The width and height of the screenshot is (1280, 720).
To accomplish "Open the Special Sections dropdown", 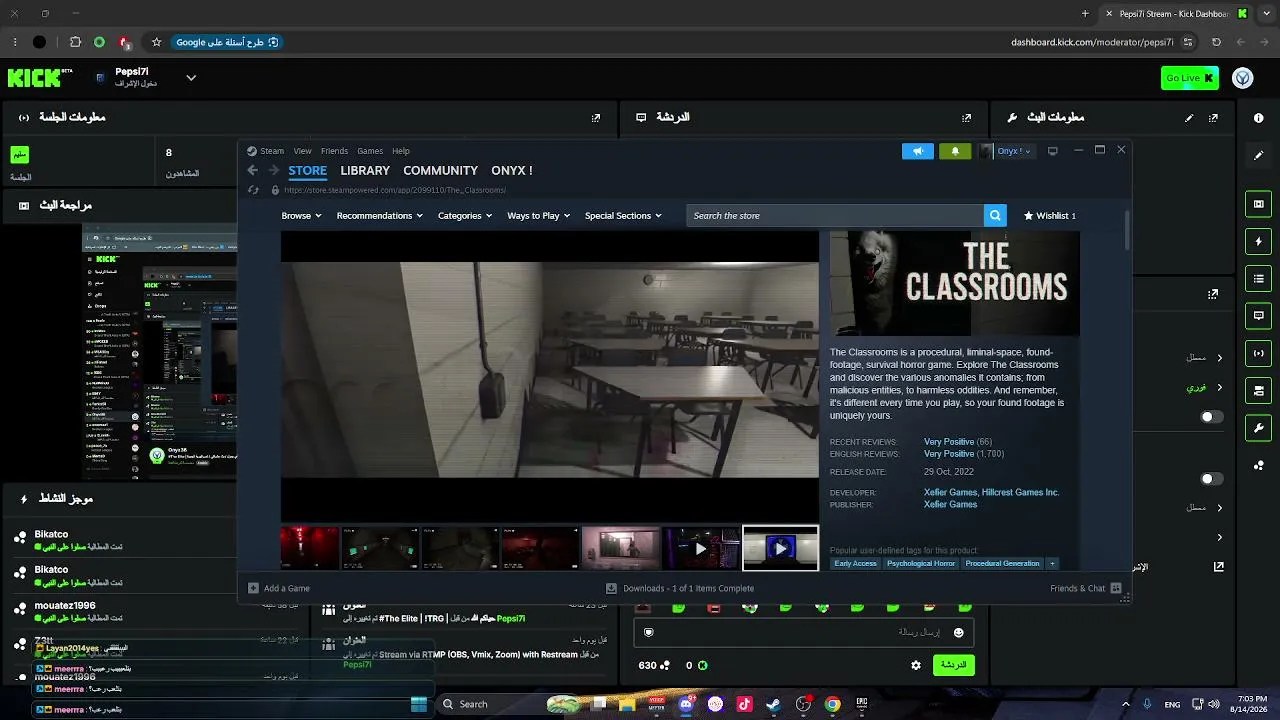I will point(624,216).
